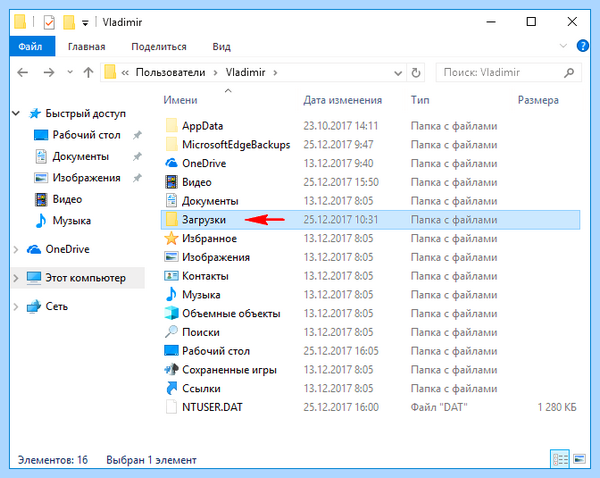
Task: Go forward with the right arrow
Action: [x=49, y=72]
